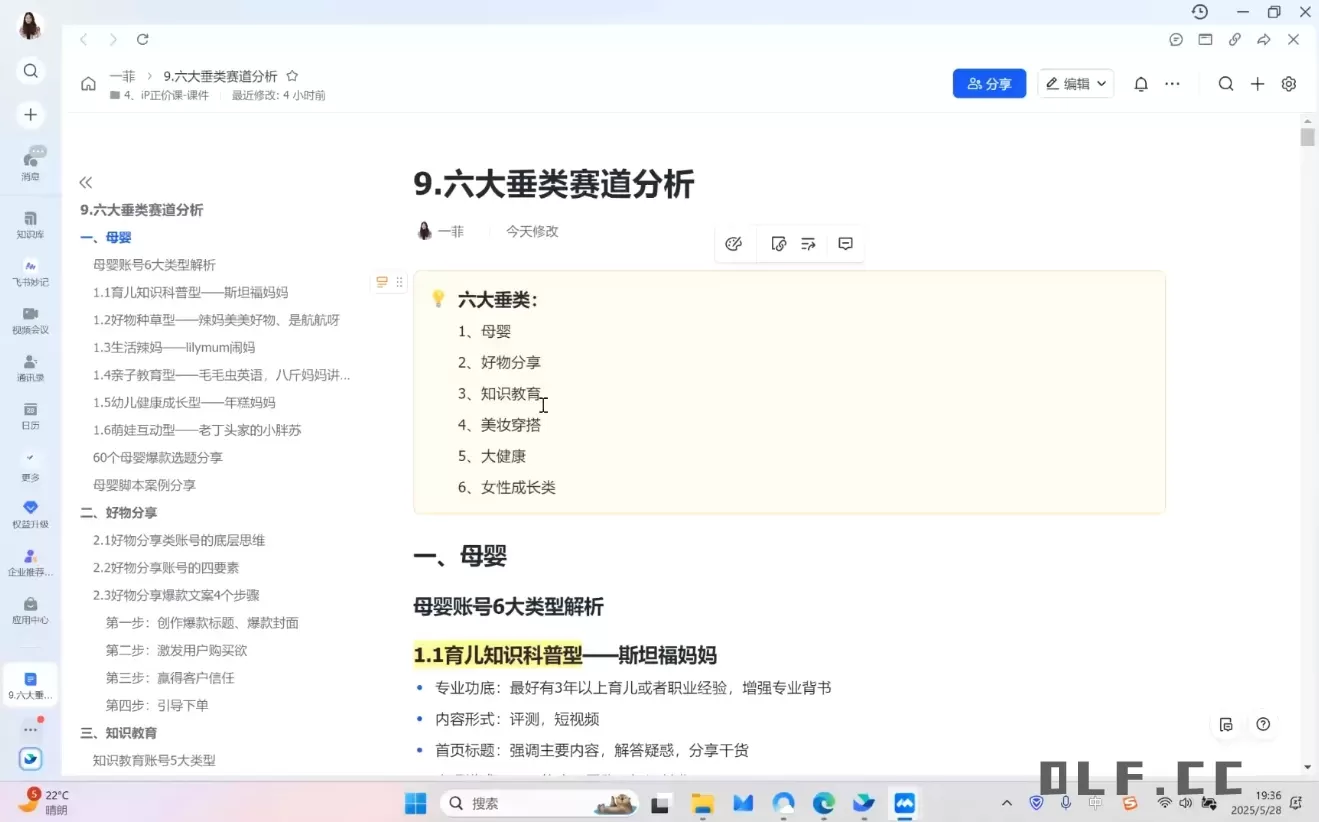Screen dimensions: 1319x822
Task: Open the 4、iP正价课-课件 breadcrumb folder
Action: 159,95
